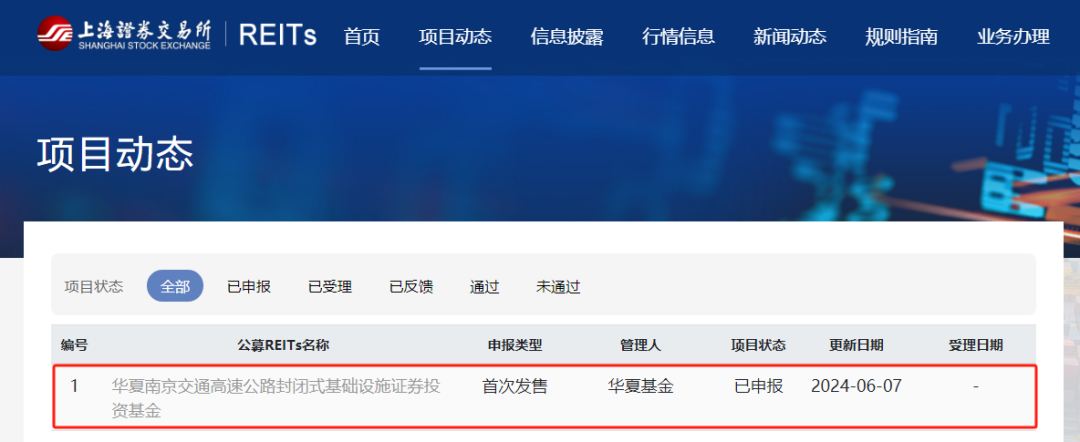Open the 新闻动态 menu item
Viewport: 1080px width, 442px height.
(790, 36)
